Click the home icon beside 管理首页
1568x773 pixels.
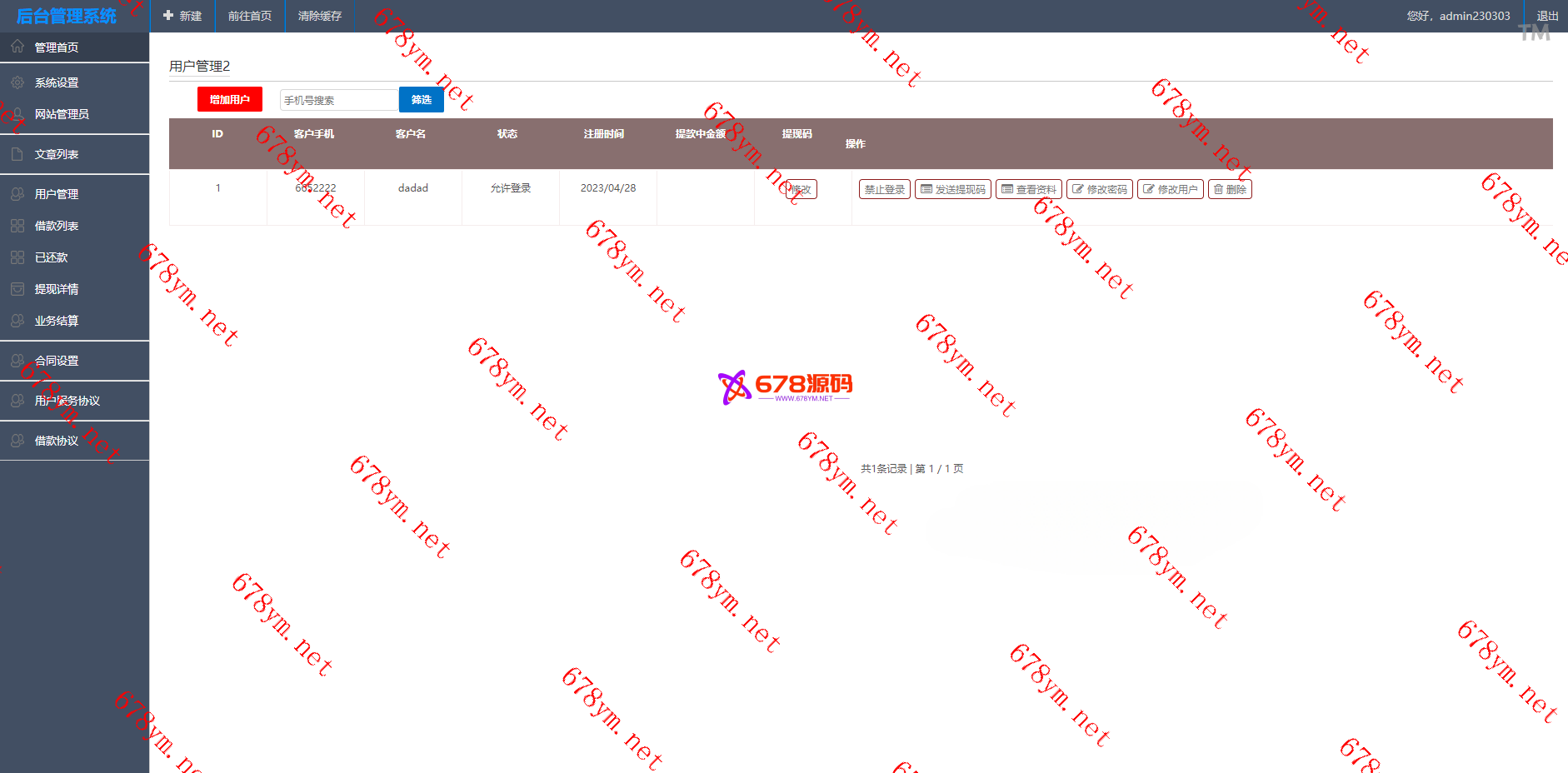coord(17,47)
